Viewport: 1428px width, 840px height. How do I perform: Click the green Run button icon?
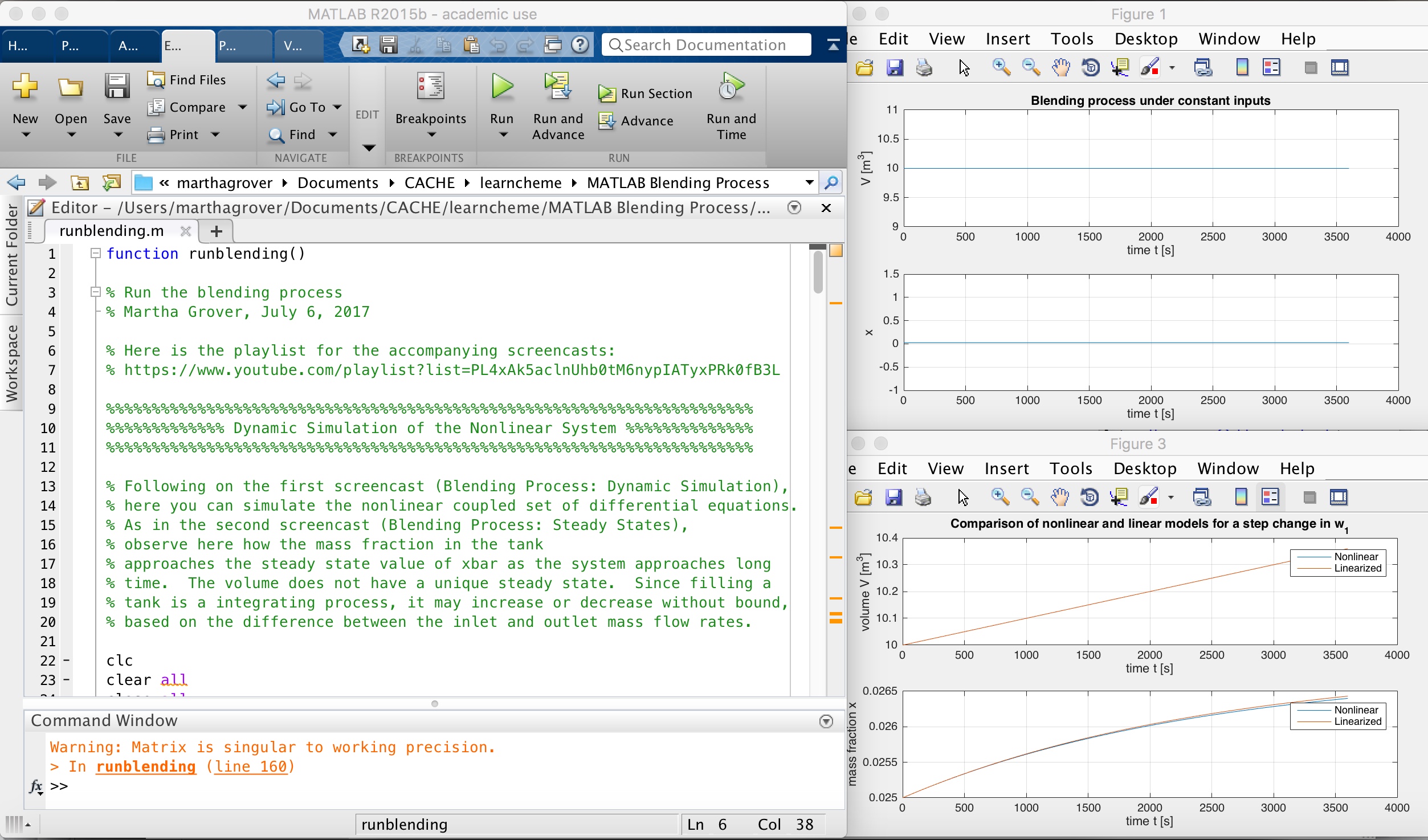(501, 87)
